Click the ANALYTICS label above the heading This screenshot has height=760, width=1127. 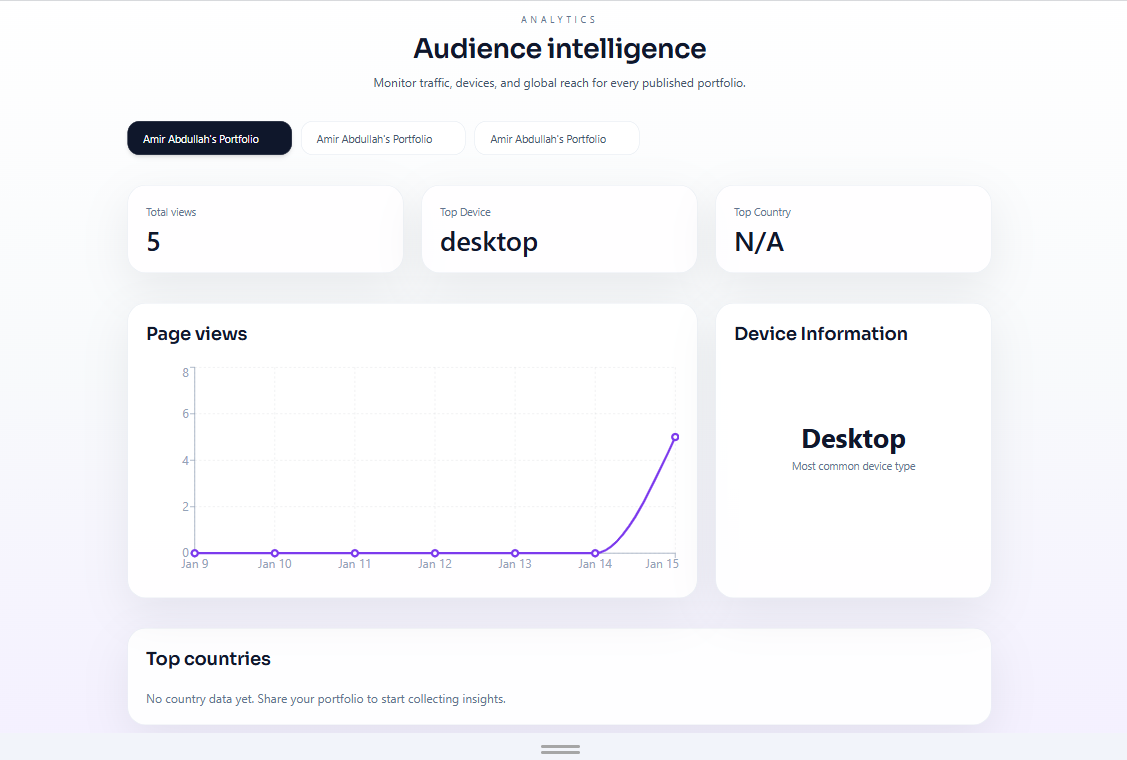pyautogui.click(x=558, y=18)
